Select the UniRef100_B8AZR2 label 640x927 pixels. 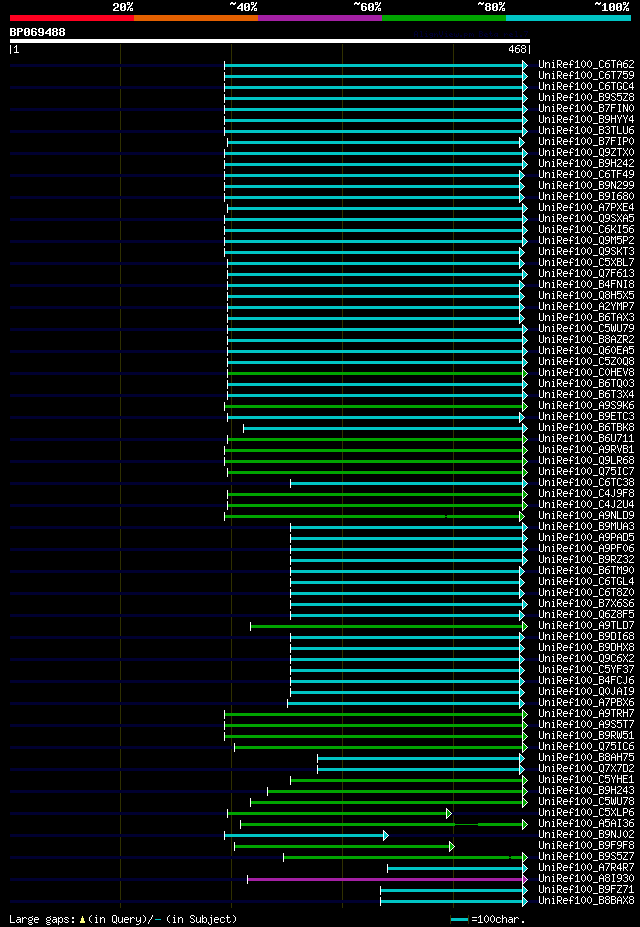click(586, 339)
